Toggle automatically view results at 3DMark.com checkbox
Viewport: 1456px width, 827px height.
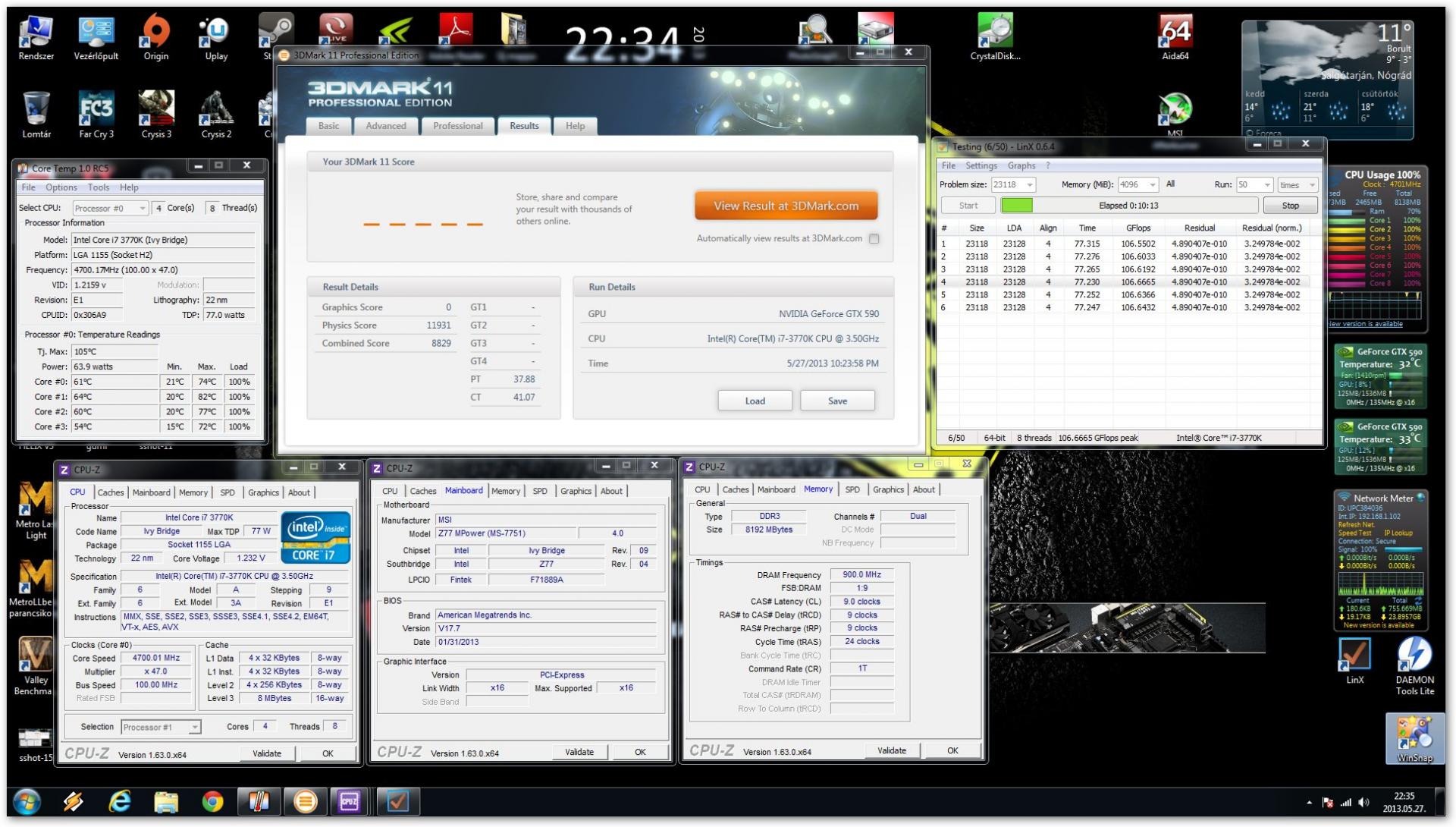coord(874,239)
